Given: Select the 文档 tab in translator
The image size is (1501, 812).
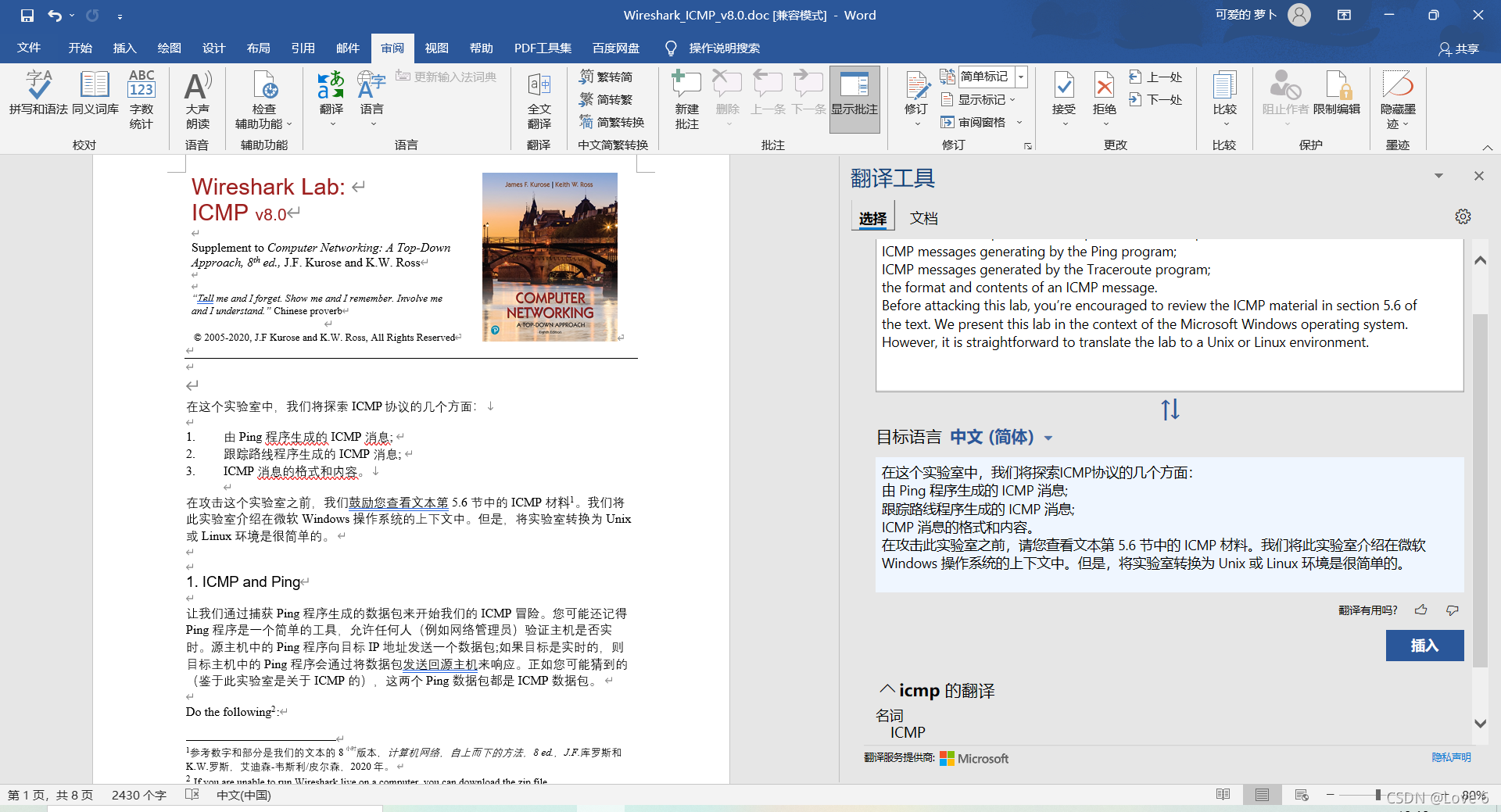Looking at the screenshot, I should 923,218.
